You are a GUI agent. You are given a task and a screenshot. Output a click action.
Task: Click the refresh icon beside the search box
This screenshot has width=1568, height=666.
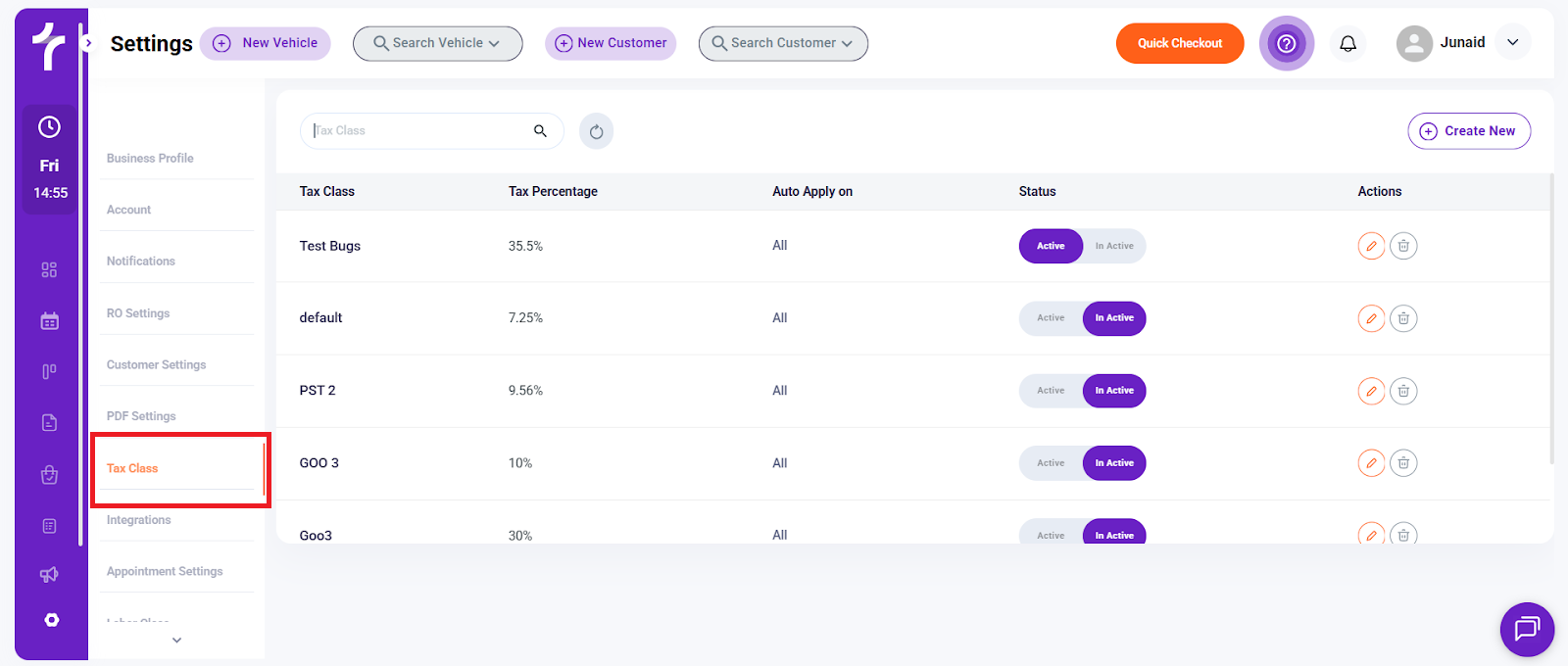click(596, 131)
